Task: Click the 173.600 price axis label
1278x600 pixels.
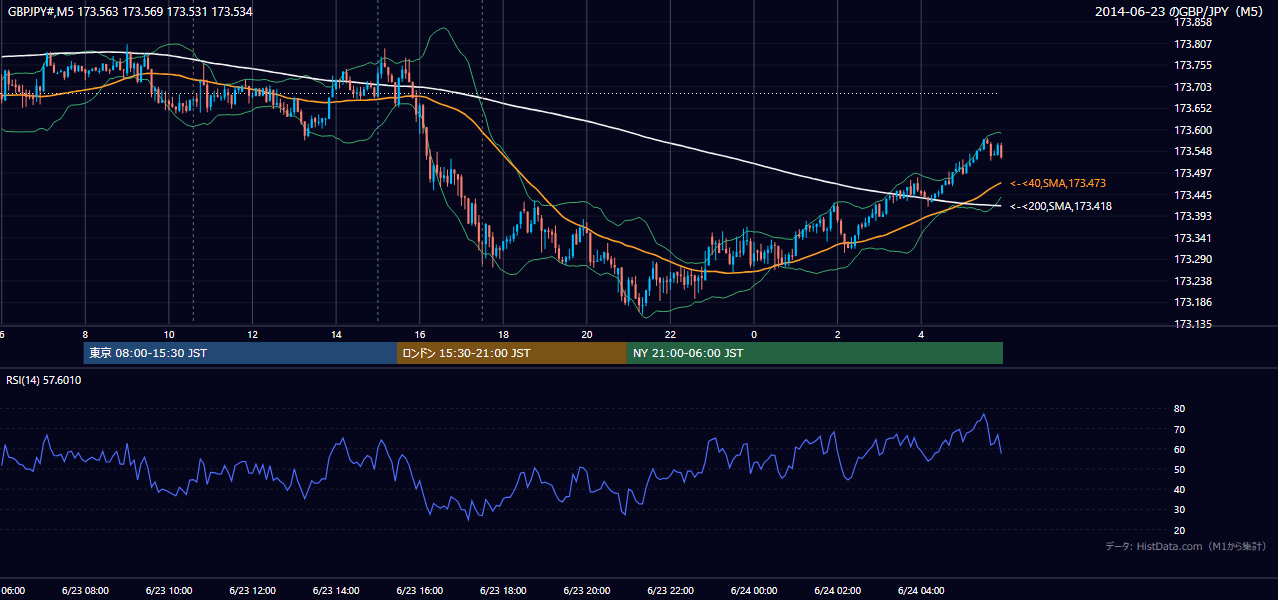Action: tap(1193, 130)
